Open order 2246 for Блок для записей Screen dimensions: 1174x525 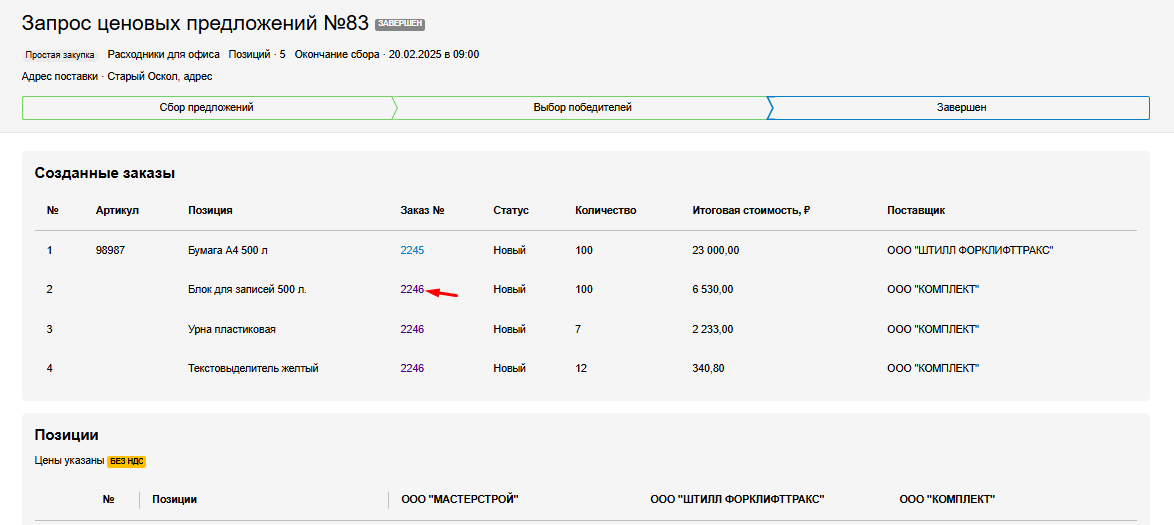[412, 289]
